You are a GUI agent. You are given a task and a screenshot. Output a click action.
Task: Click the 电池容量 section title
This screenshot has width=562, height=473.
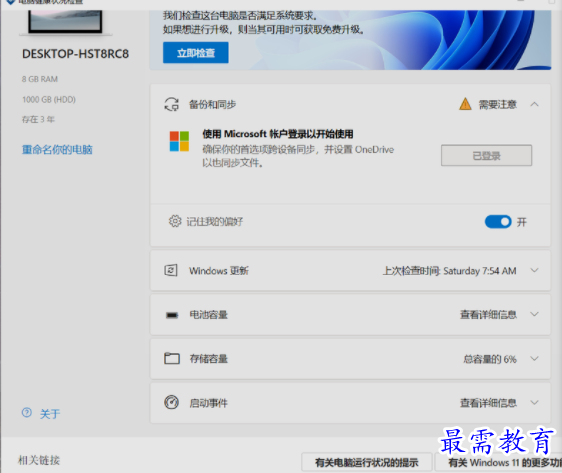pos(208,315)
